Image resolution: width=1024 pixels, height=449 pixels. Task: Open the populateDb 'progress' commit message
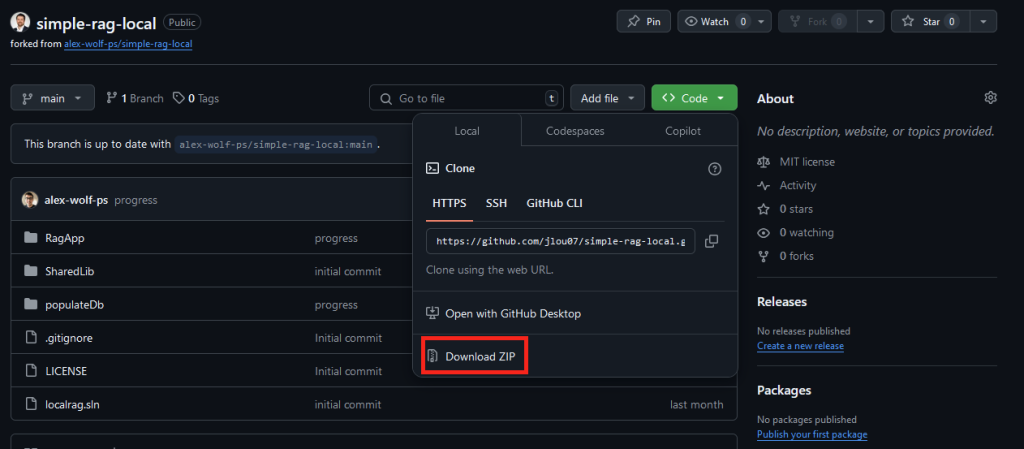336,305
